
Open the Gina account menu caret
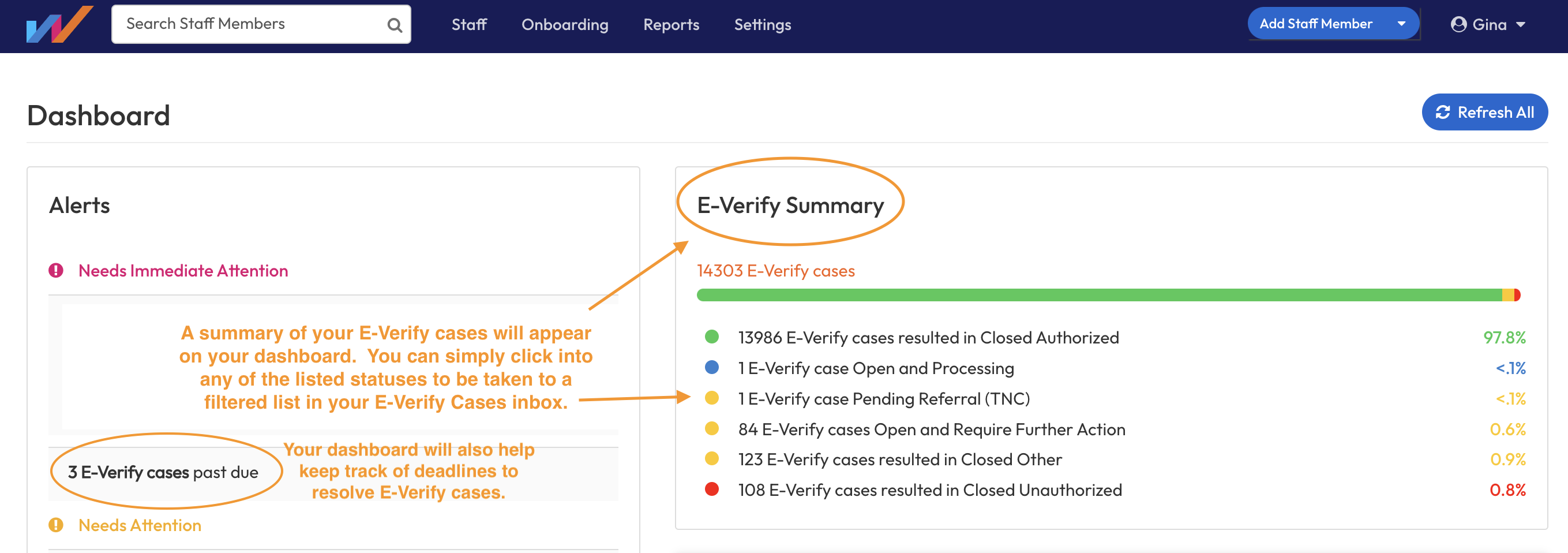pos(1521,25)
